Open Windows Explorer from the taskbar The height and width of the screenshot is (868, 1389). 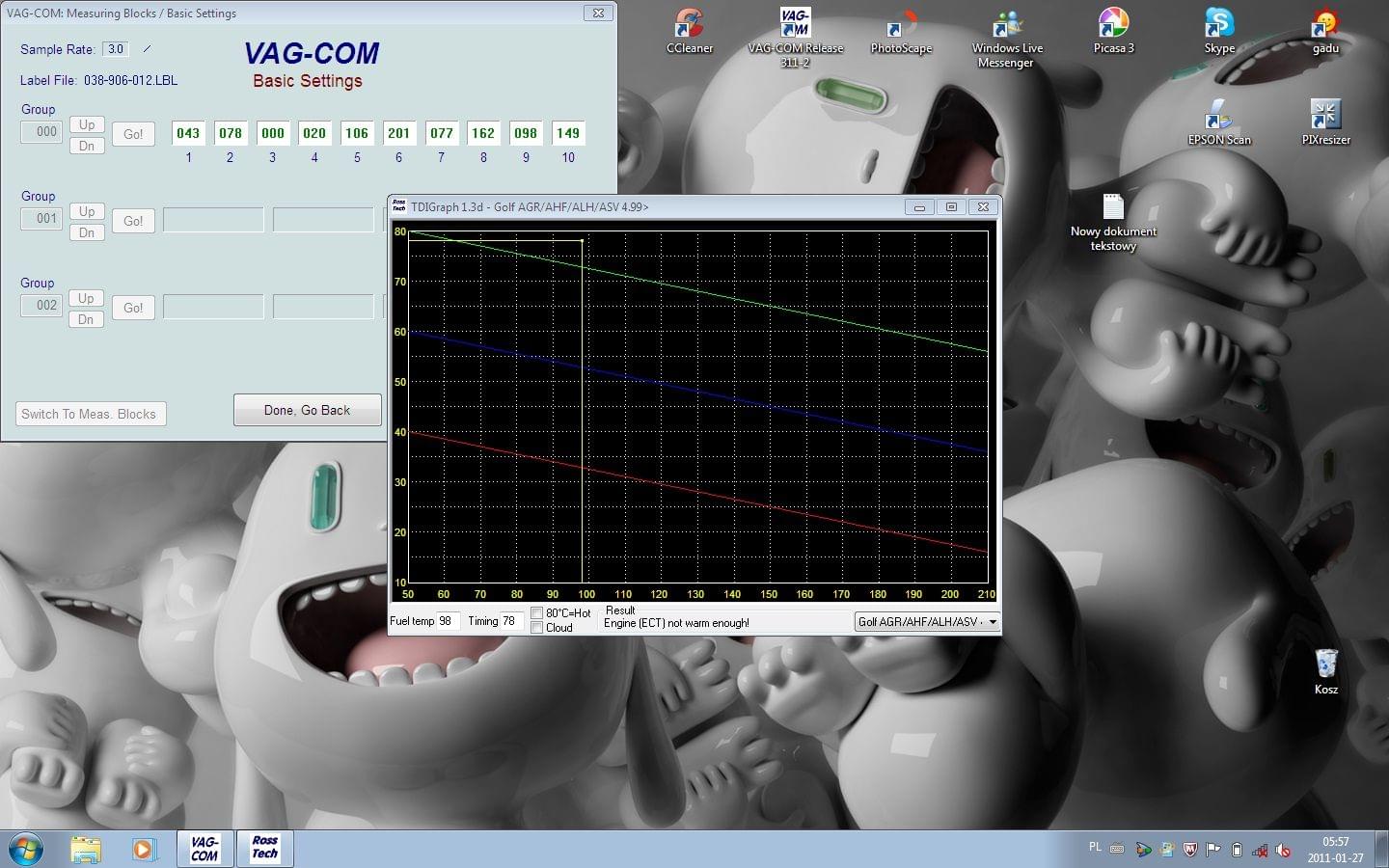pyautogui.click(x=86, y=849)
